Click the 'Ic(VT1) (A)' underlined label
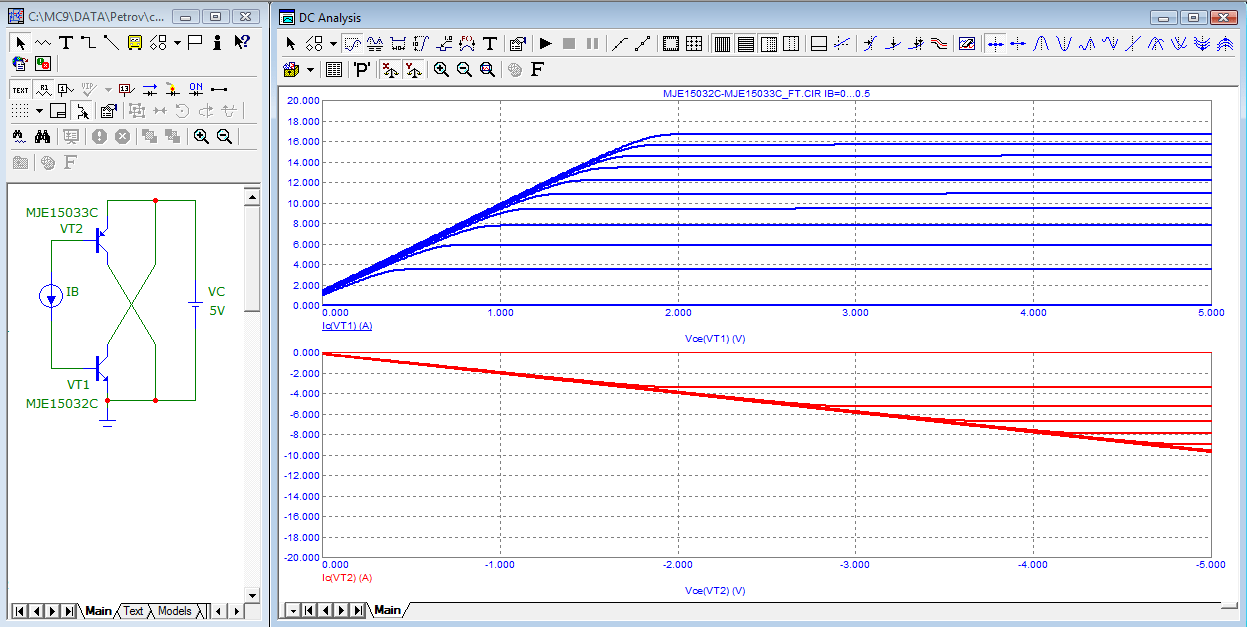Image resolution: width=1247 pixels, height=627 pixels. 347,326
